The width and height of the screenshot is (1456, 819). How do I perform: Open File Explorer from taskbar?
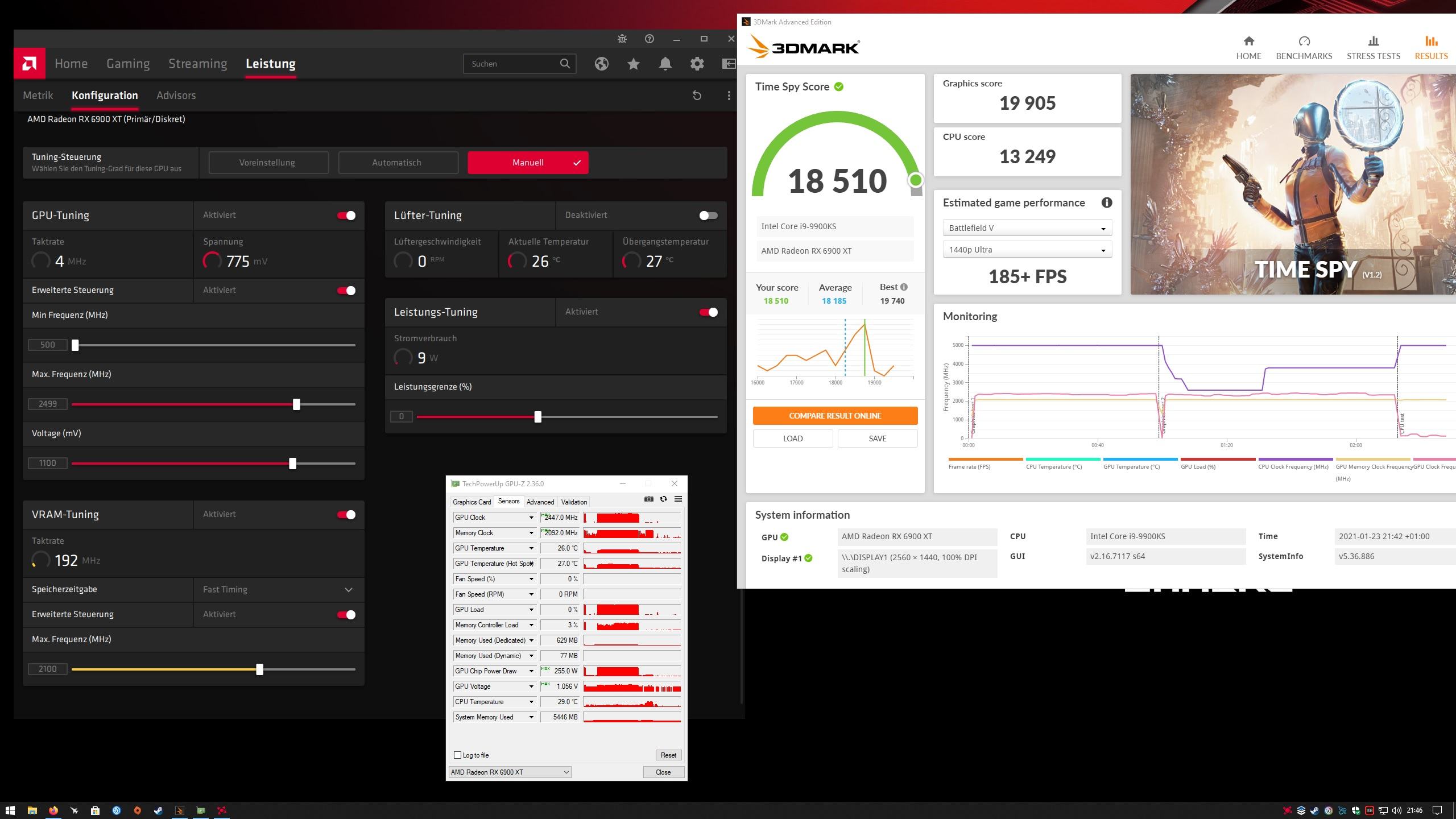click(32, 810)
